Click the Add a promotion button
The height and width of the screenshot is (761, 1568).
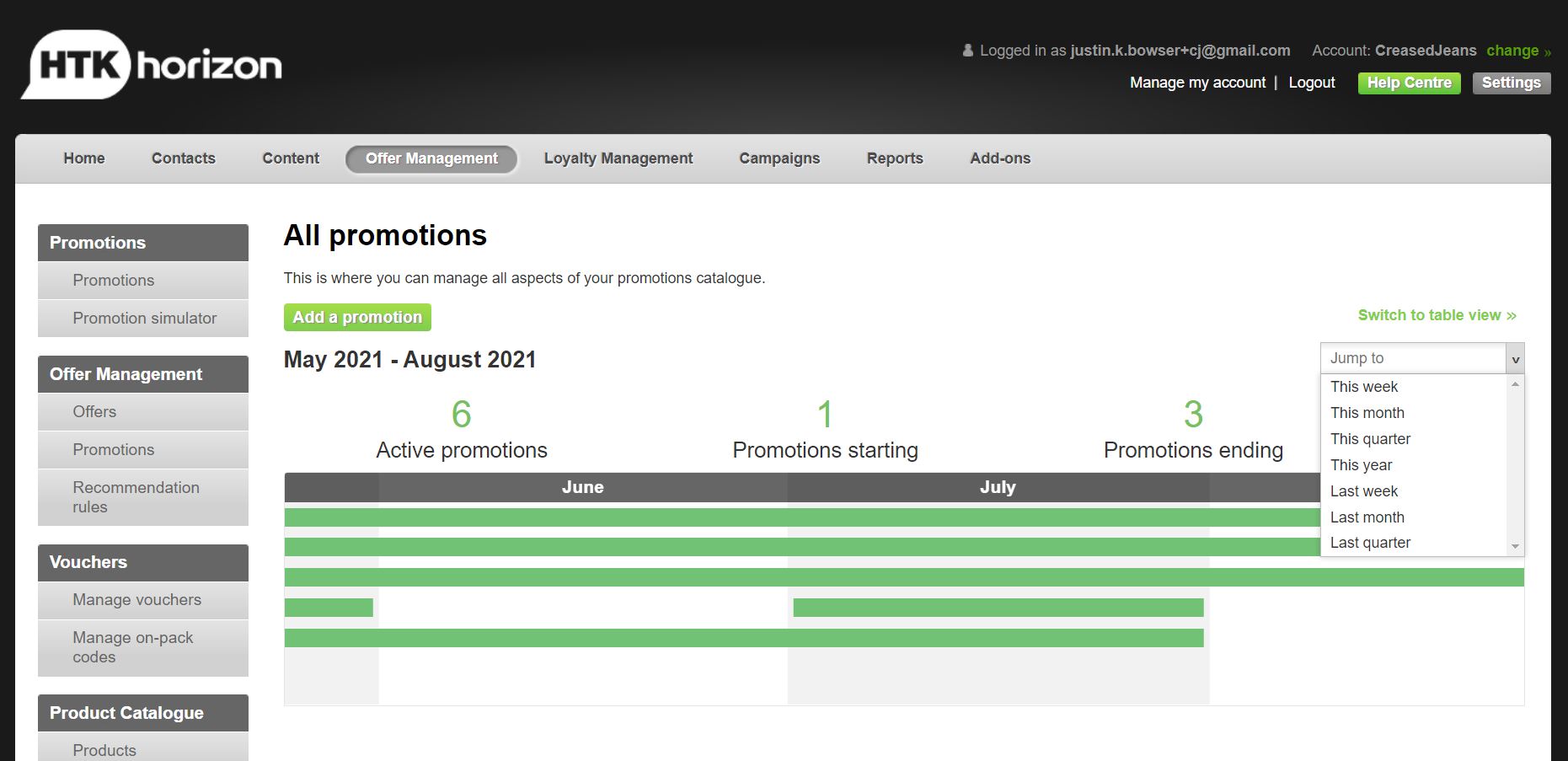pos(357,317)
